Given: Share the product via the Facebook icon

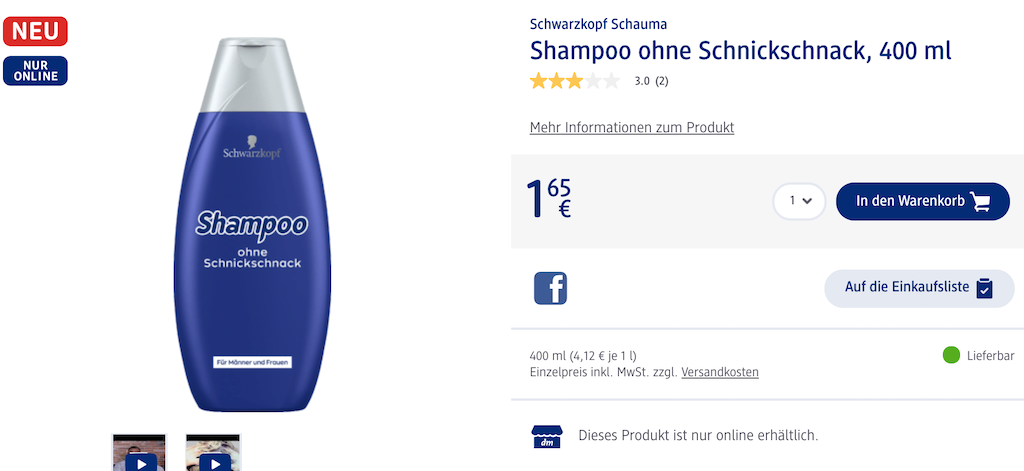Looking at the screenshot, I should [550, 288].
